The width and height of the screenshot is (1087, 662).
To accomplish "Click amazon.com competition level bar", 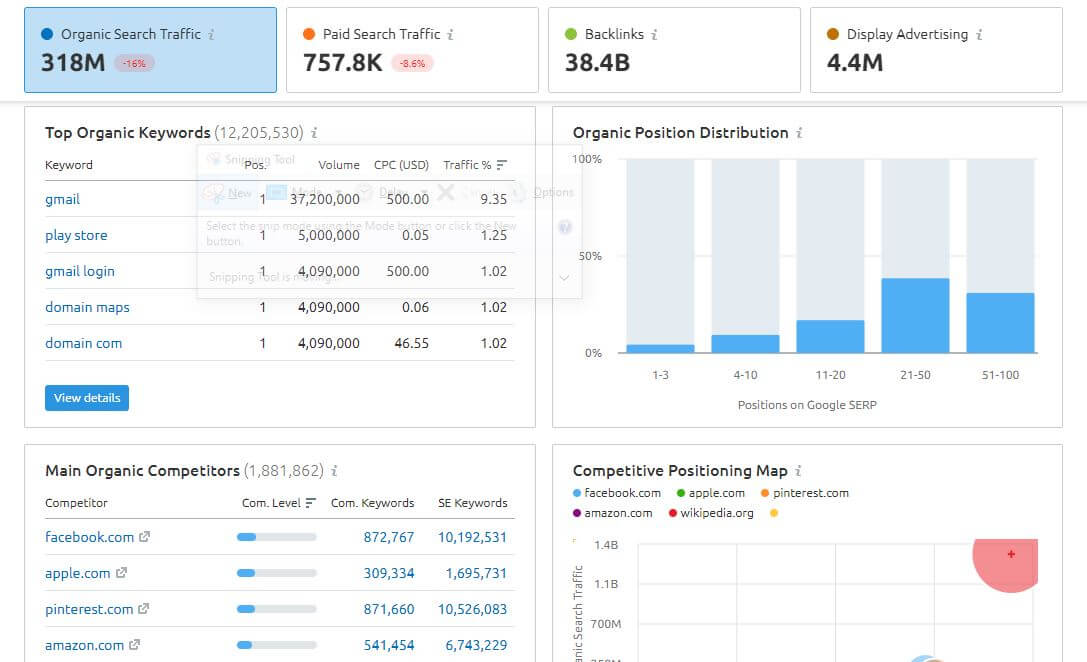I will coord(277,645).
